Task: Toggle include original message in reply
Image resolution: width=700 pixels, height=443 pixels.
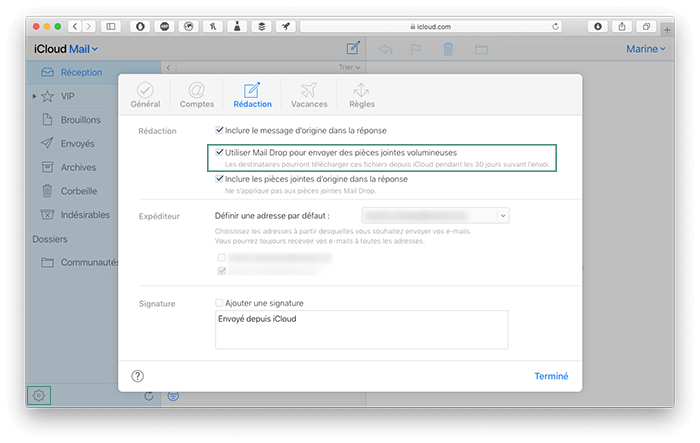Action: (220, 130)
